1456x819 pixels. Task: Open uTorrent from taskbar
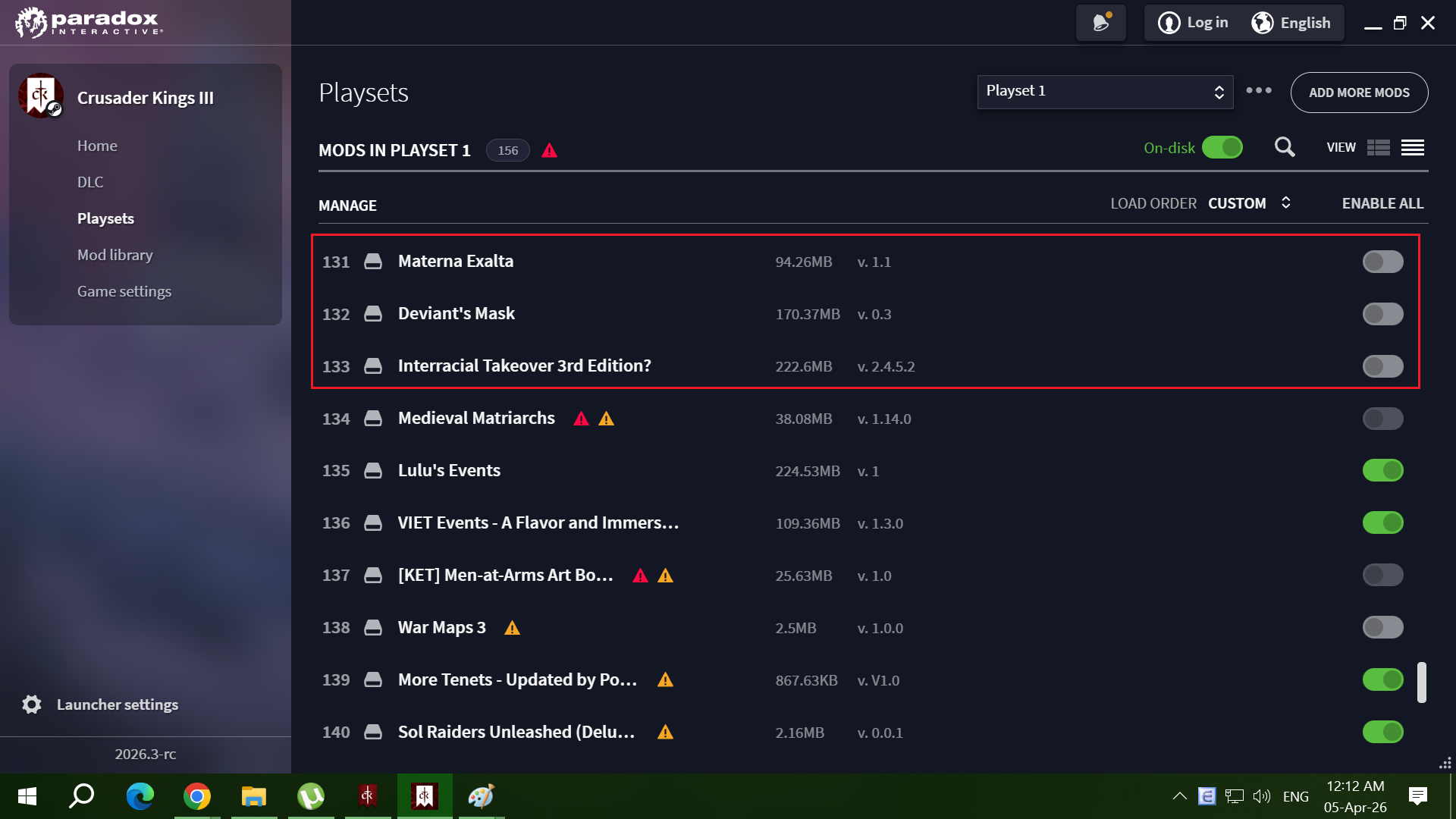(311, 796)
